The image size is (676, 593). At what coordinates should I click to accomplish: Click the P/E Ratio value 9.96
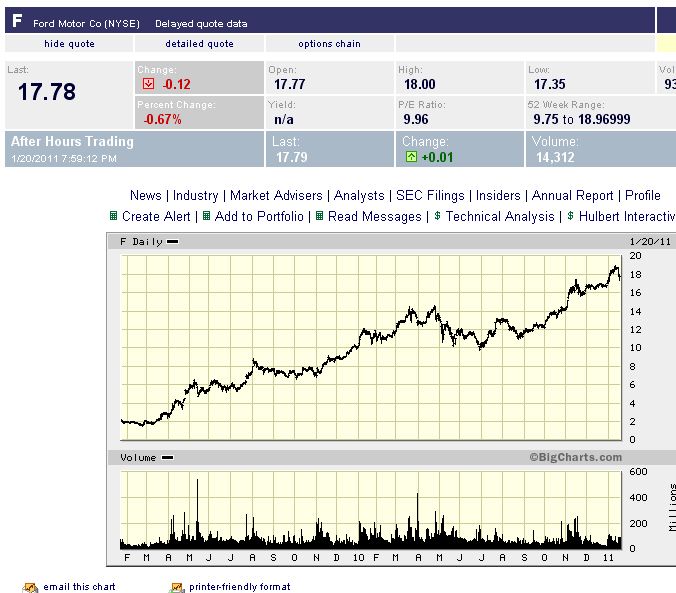click(416, 119)
